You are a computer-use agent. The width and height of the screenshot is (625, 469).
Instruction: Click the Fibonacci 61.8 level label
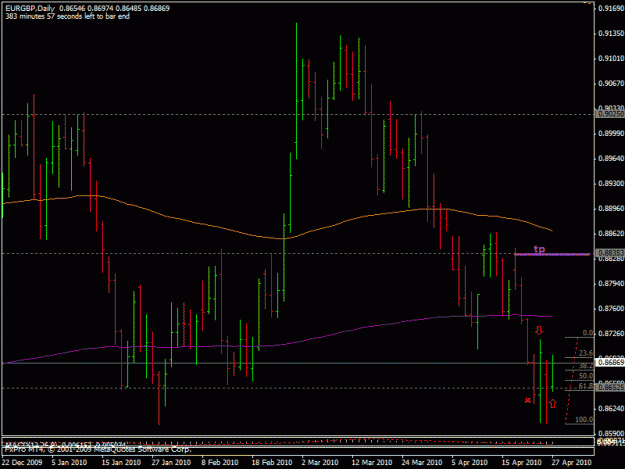tap(586, 386)
